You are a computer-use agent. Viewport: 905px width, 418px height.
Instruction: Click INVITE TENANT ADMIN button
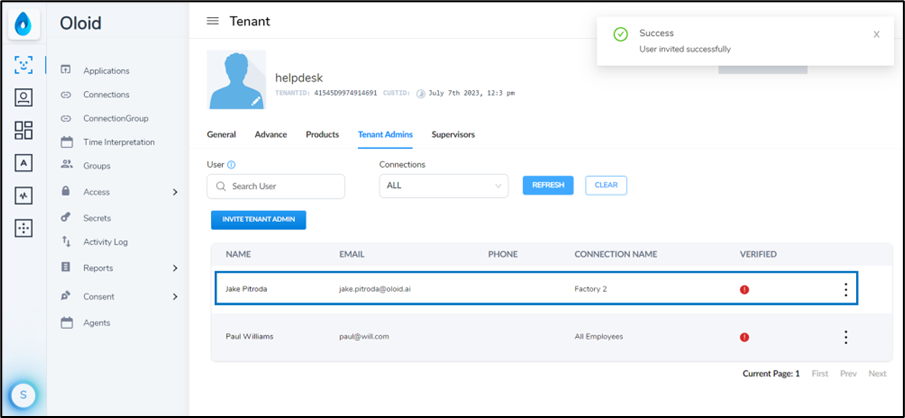(259, 220)
